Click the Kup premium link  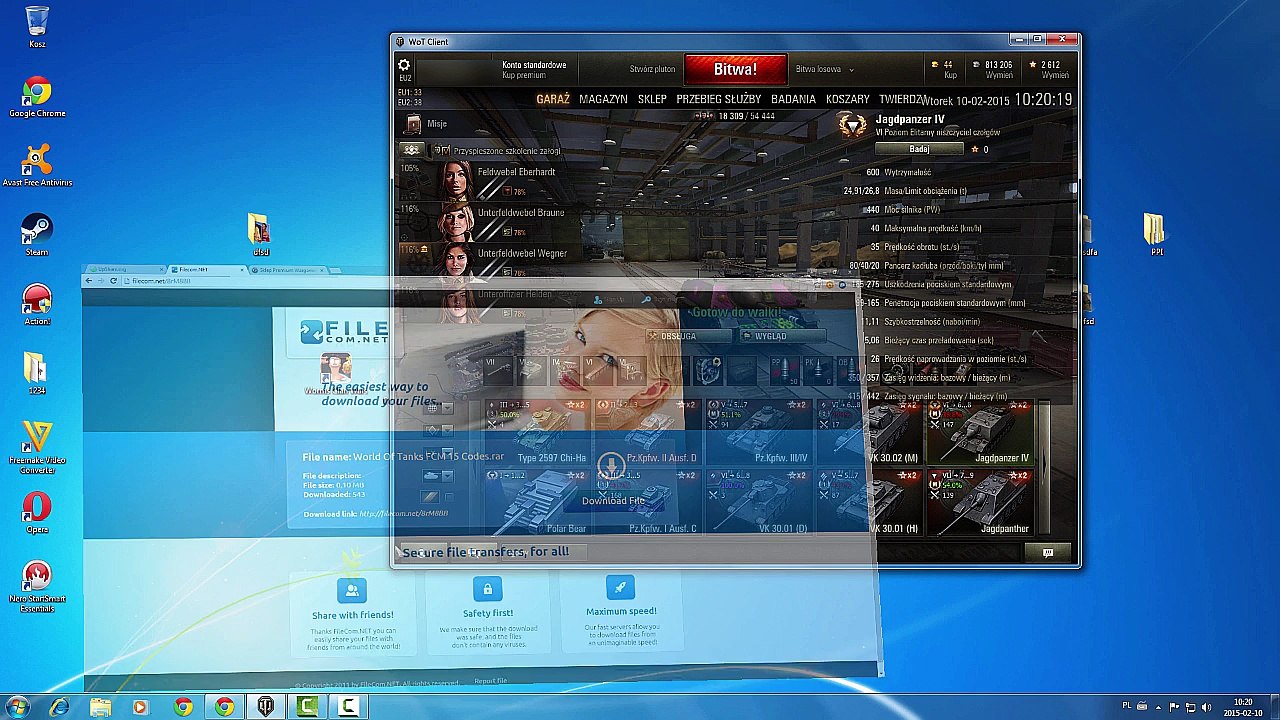(524, 76)
